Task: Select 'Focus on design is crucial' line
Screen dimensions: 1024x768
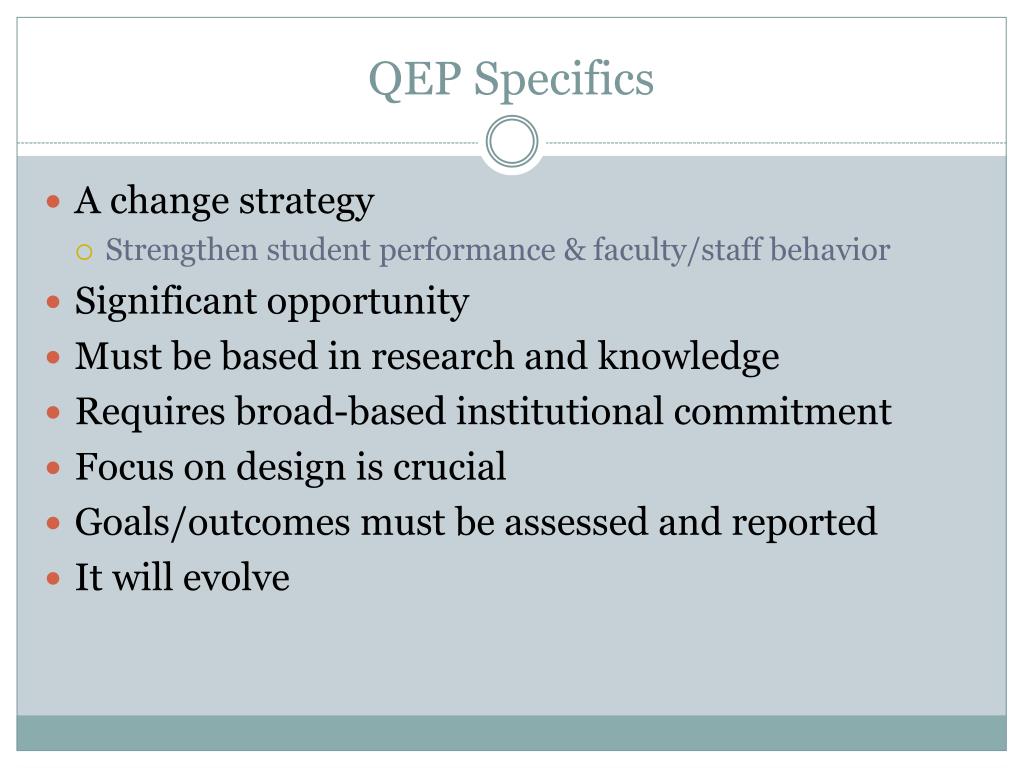Action: coord(291,468)
